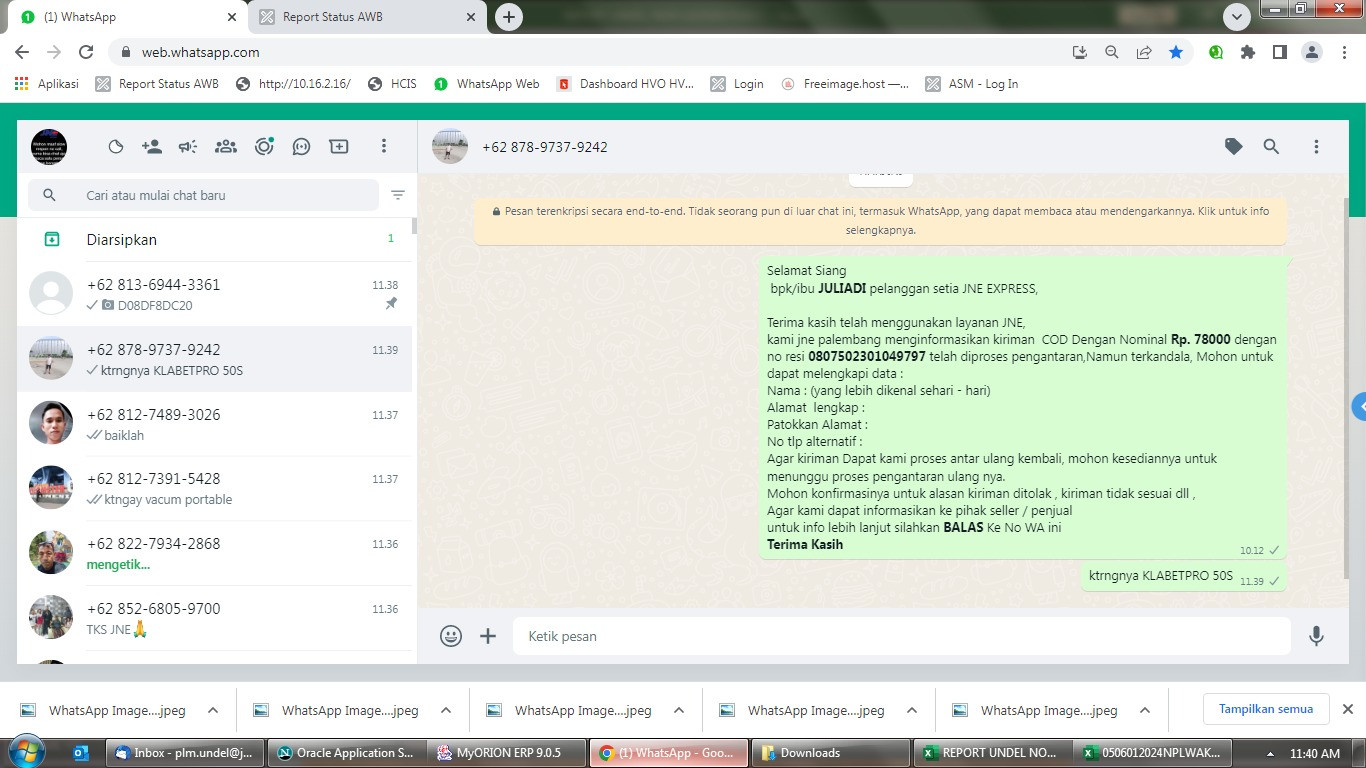Viewport: 1366px width, 768px height.
Task: Click the search field 'Cari atau mulai chat baru'
Action: (x=203, y=195)
